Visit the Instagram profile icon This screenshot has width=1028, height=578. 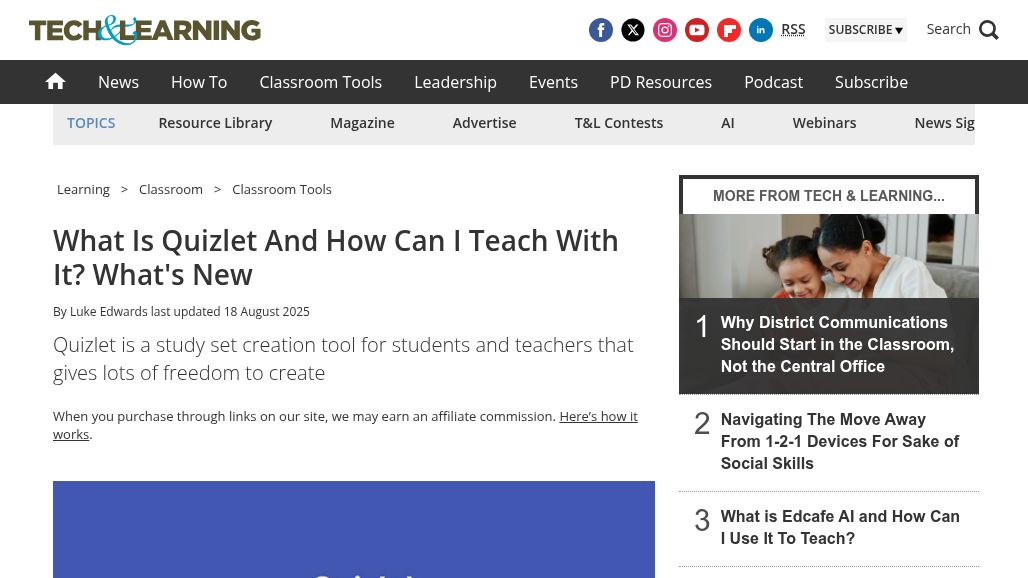[665, 30]
